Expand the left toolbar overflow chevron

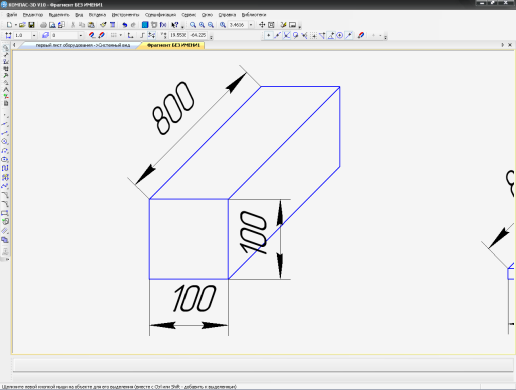pos(7,259)
